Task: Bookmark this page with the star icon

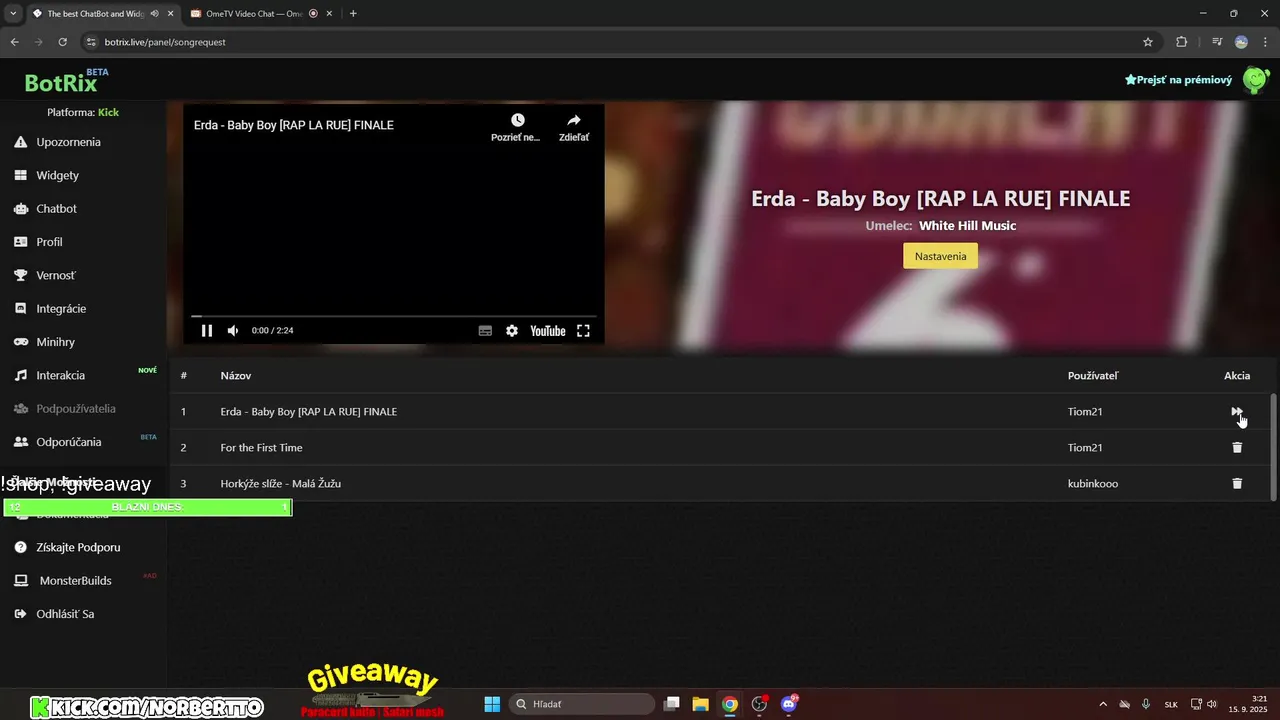Action: 1148,42
